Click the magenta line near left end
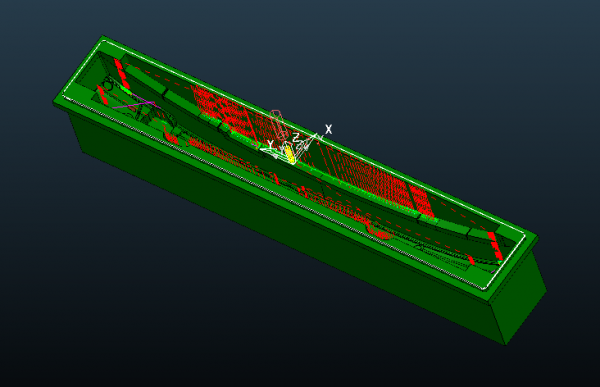 pyautogui.click(x=134, y=105)
